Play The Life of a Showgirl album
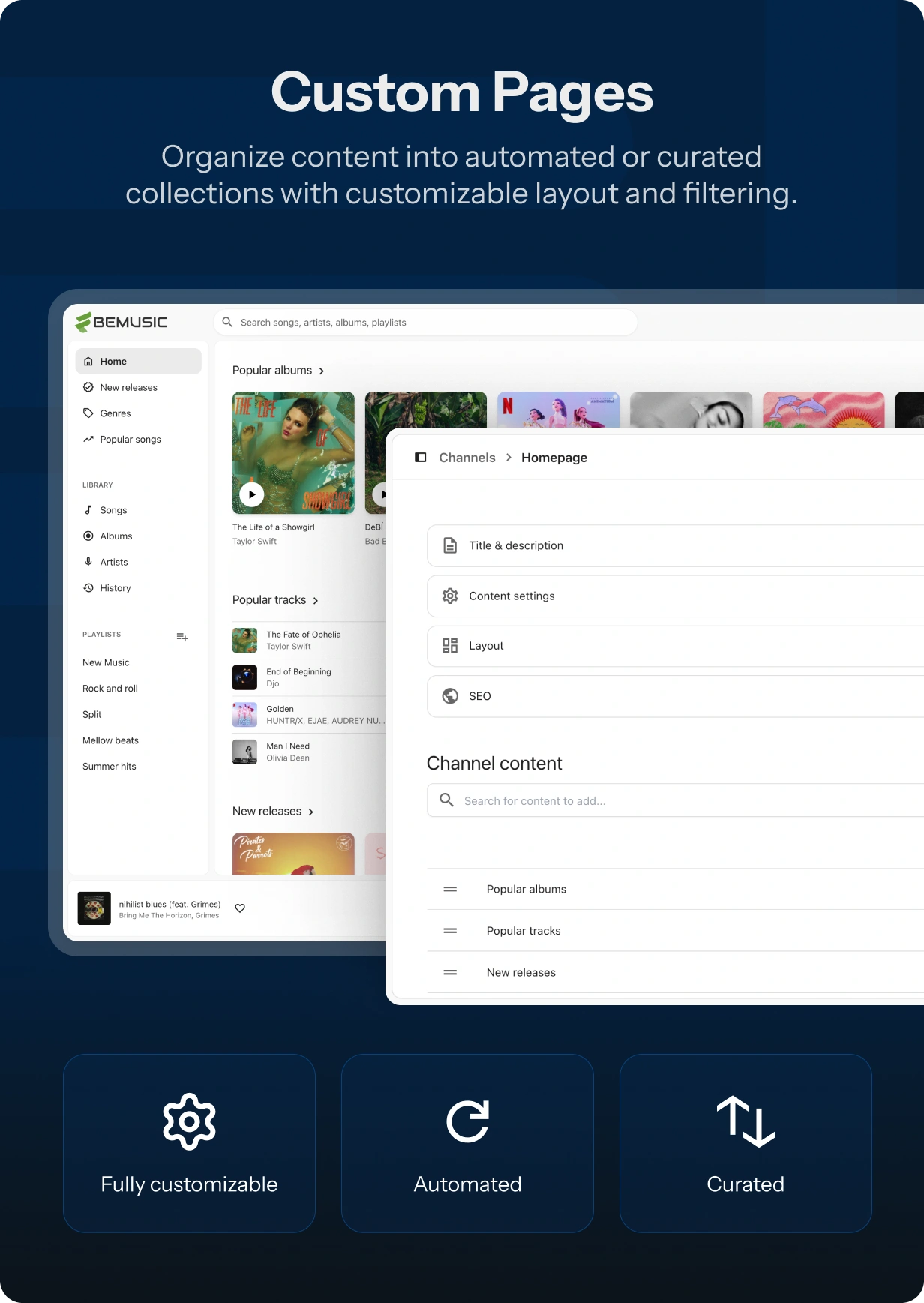The height and width of the screenshot is (1303, 924). [x=252, y=494]
